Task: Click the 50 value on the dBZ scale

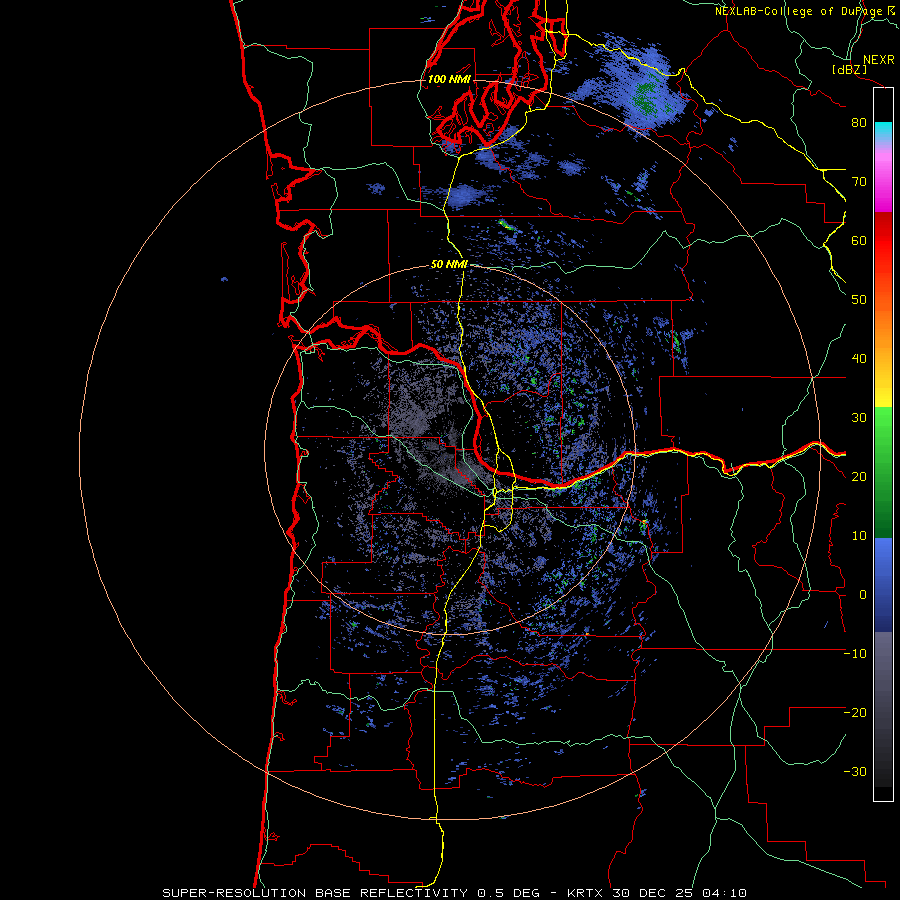Action: coord(859,300)
